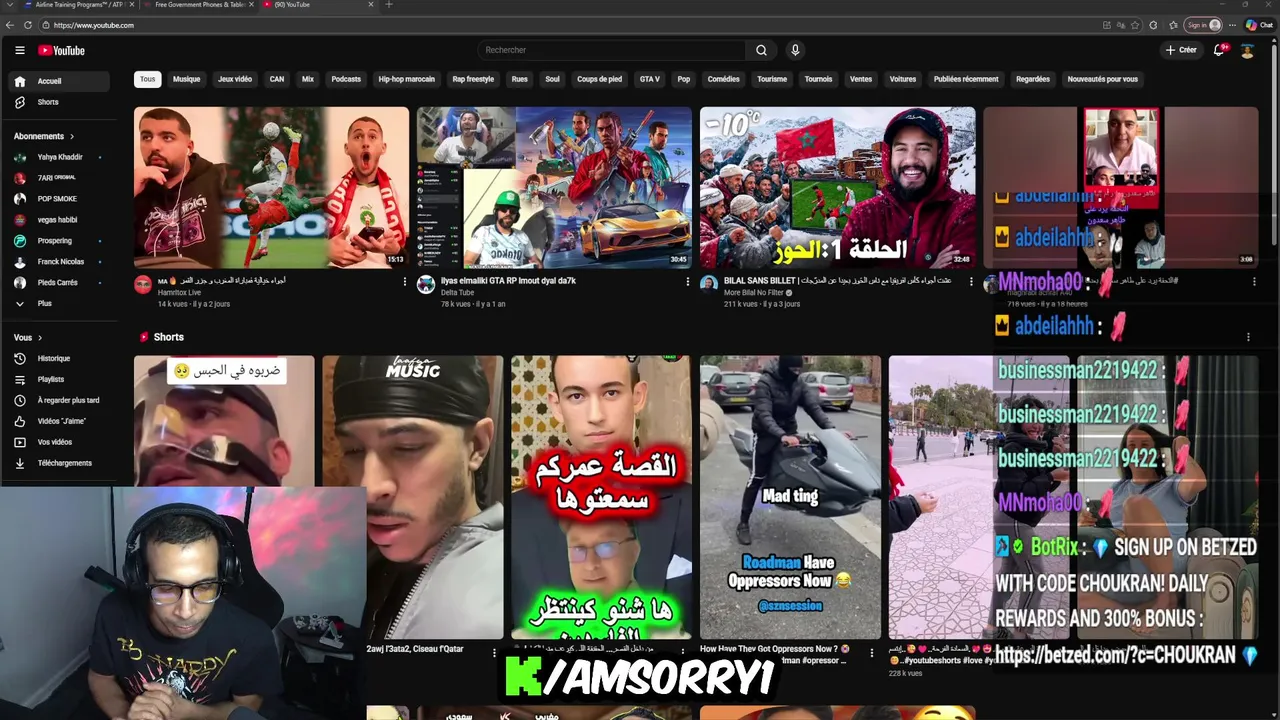Open more options for BILAL SANS BILLET video
Screen dimensions: 1280x720
tap(971, 282)
